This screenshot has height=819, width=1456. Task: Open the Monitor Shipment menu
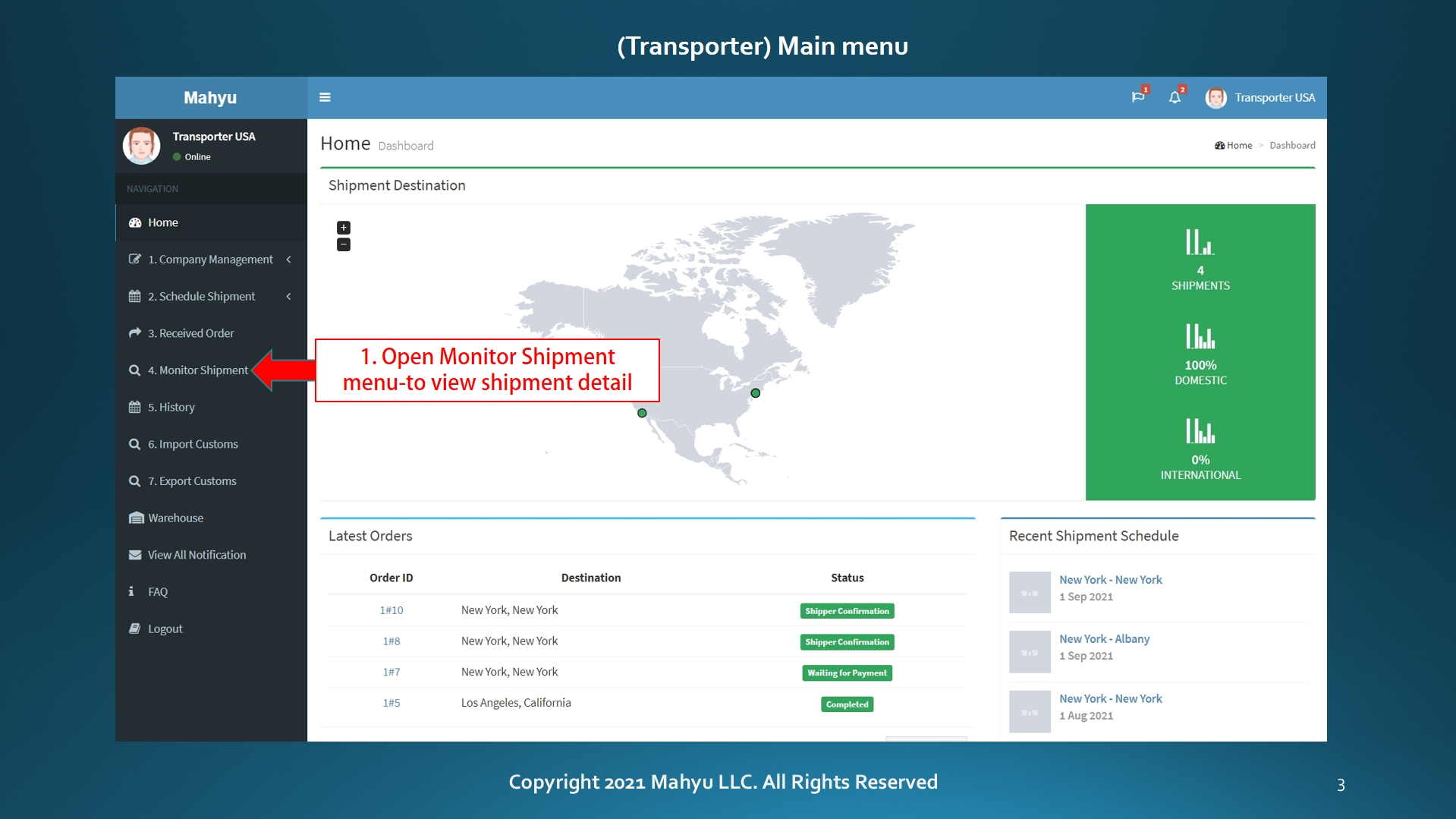(x=197, y=370)
